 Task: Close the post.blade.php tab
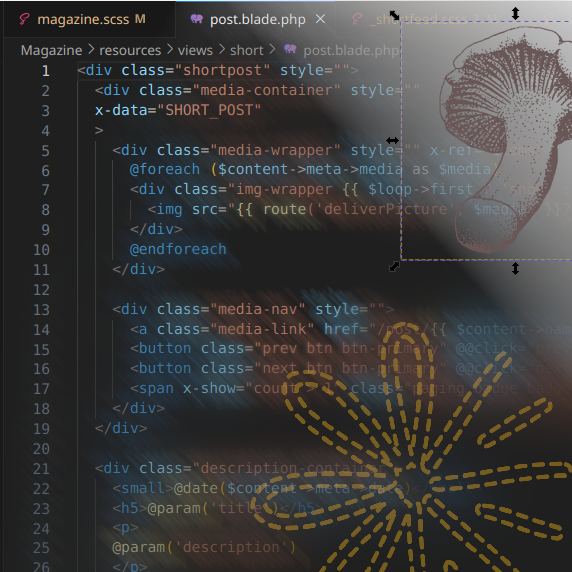click(x=320, y=19)
